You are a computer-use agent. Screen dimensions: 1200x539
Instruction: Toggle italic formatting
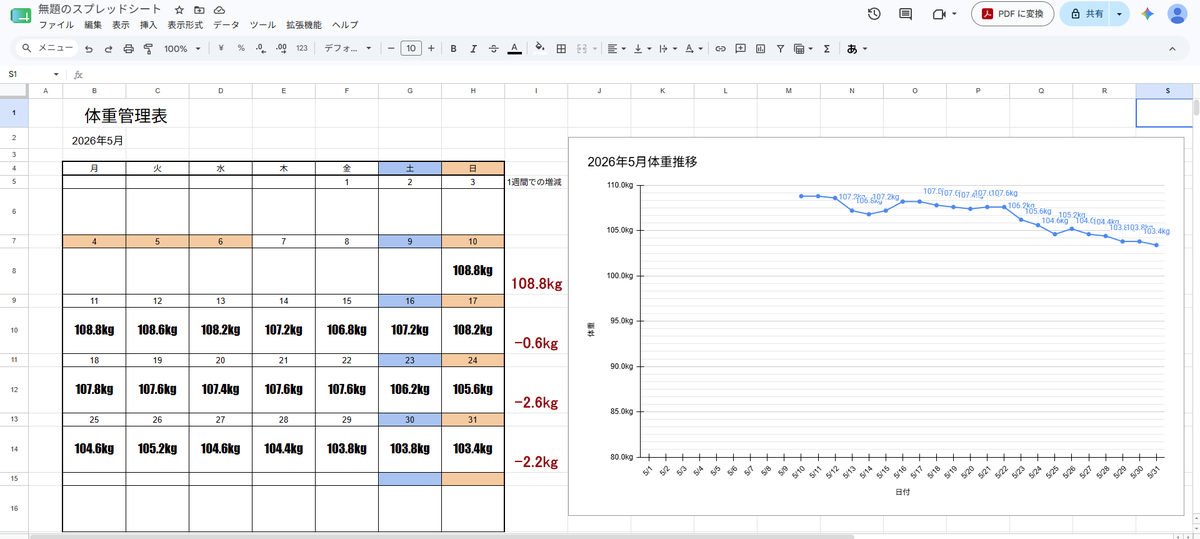click(x=473, y=48)
